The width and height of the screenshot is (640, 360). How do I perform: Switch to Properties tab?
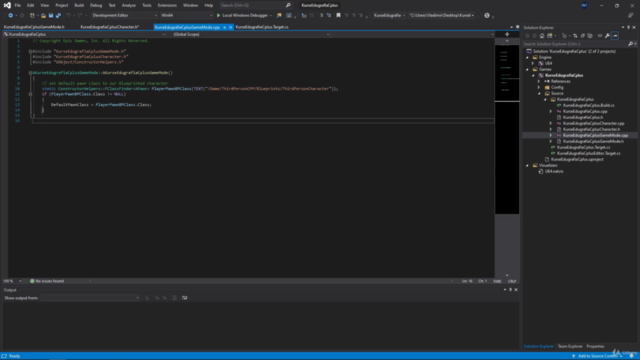point(595,347)
